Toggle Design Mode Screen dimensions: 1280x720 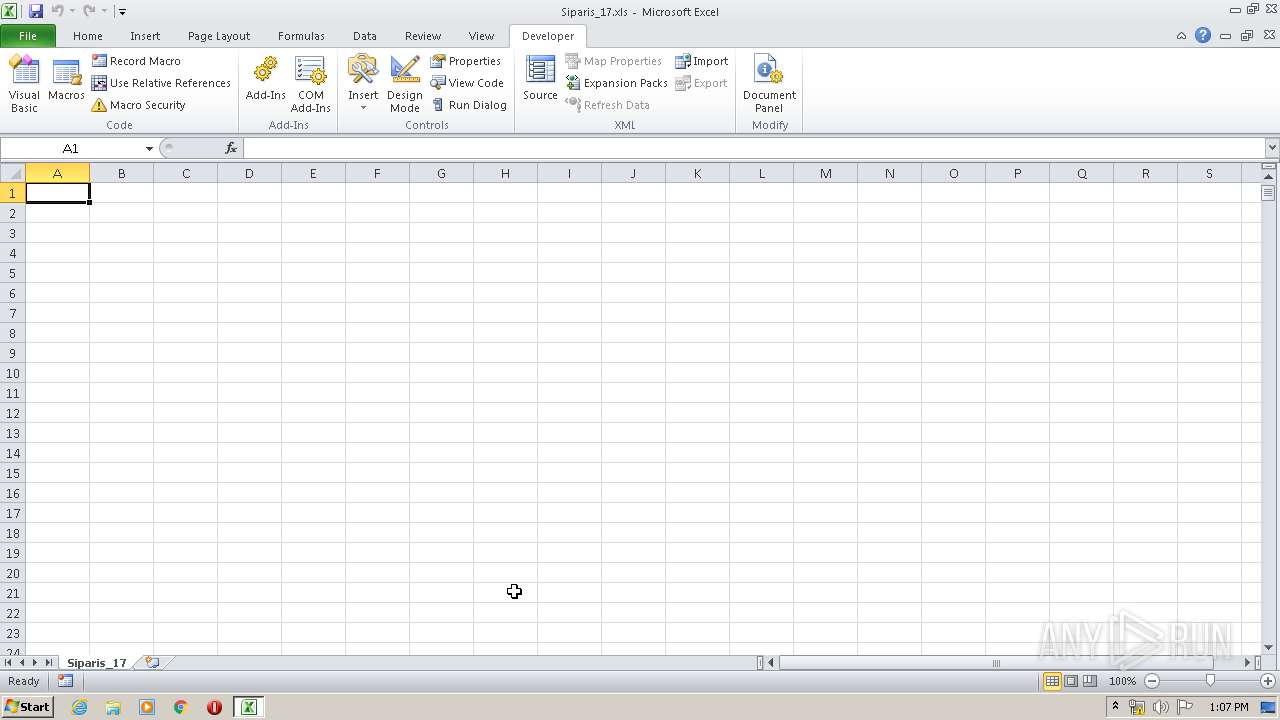(x=405, y=84)
